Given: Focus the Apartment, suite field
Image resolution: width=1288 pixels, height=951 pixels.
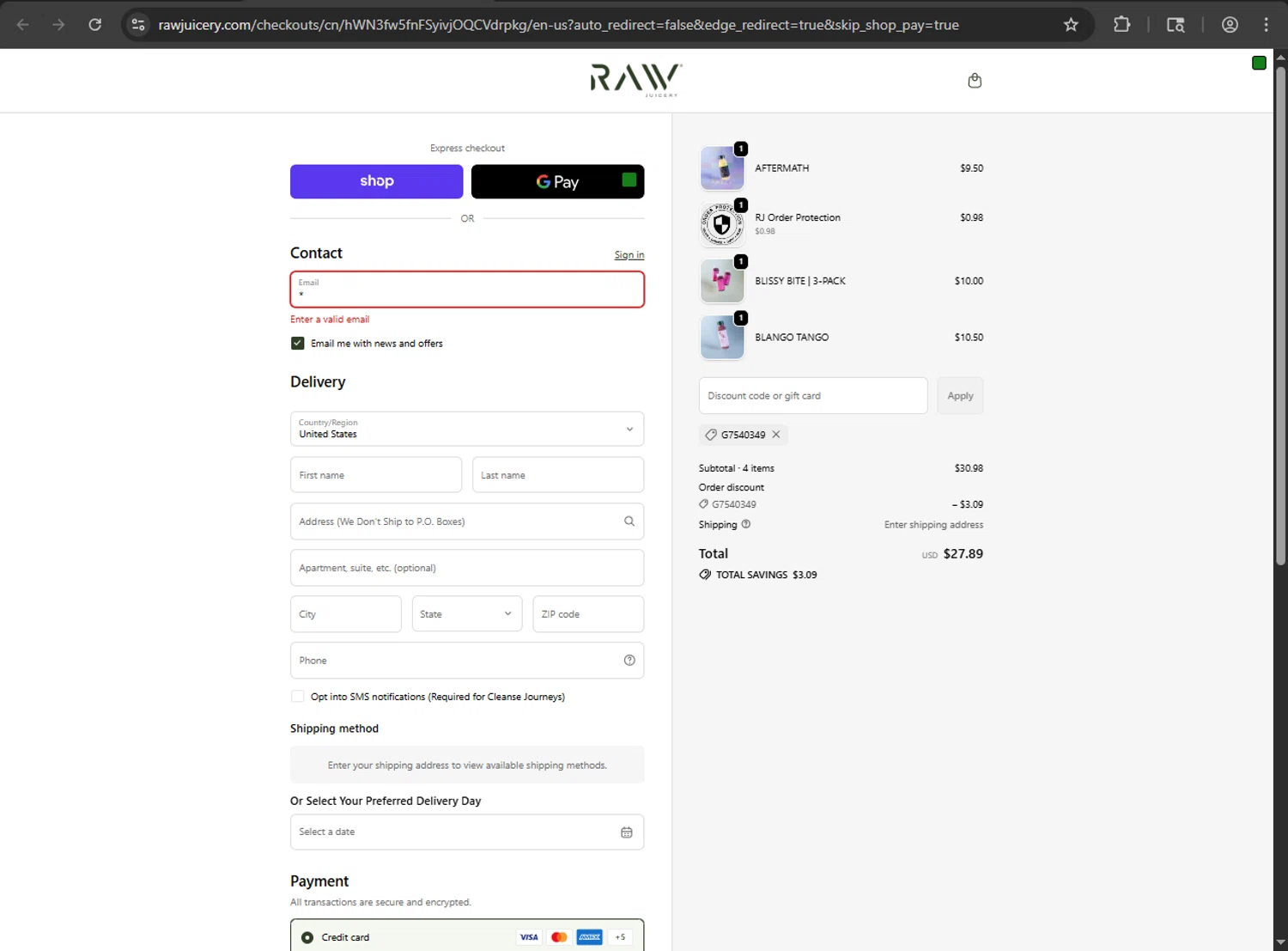Looking at the screenshot, I should coord(467,568).
